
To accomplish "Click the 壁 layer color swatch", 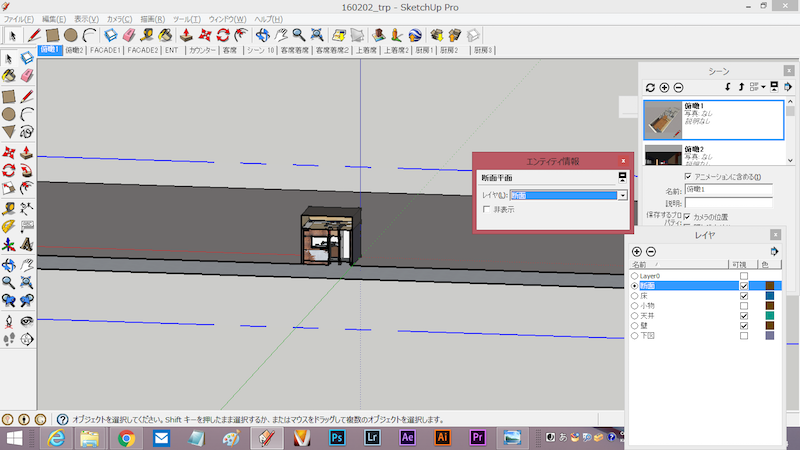I will click(770, 326).
